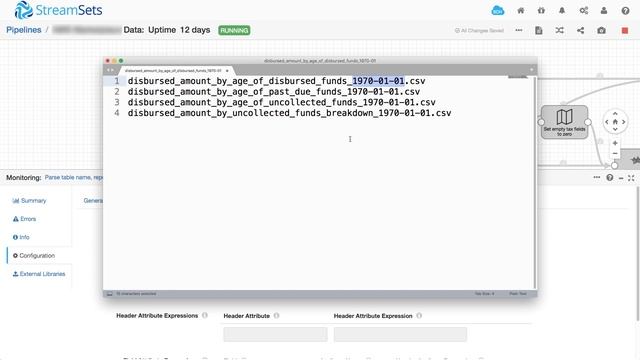Open the editor tab list dropdown arrow
This screenshot has width=640, height=360.
point(531,70)
